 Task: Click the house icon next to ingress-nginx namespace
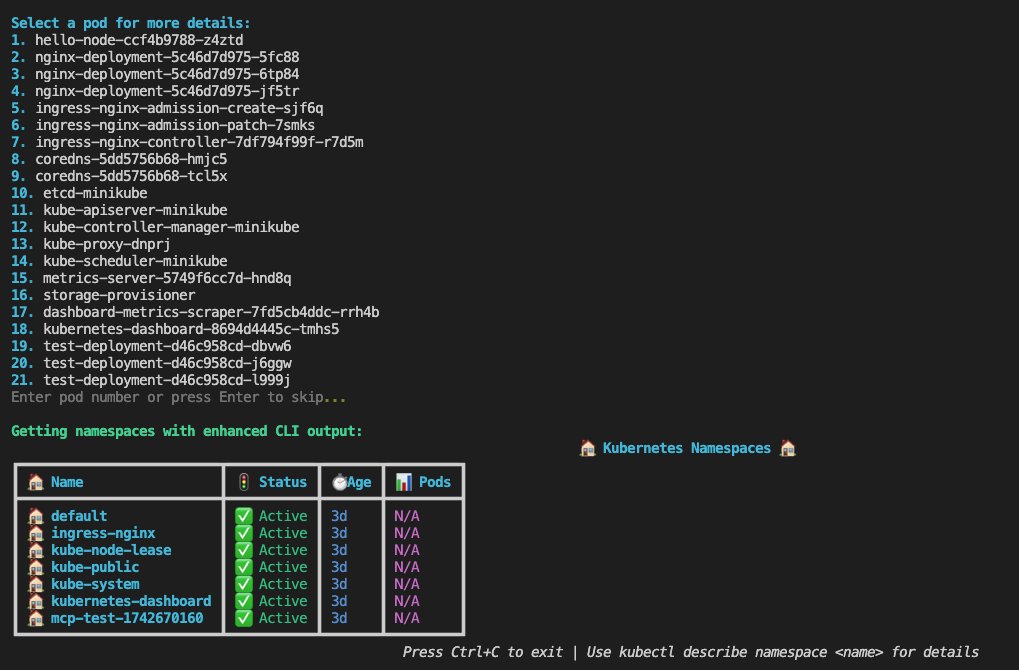[35, 533]
